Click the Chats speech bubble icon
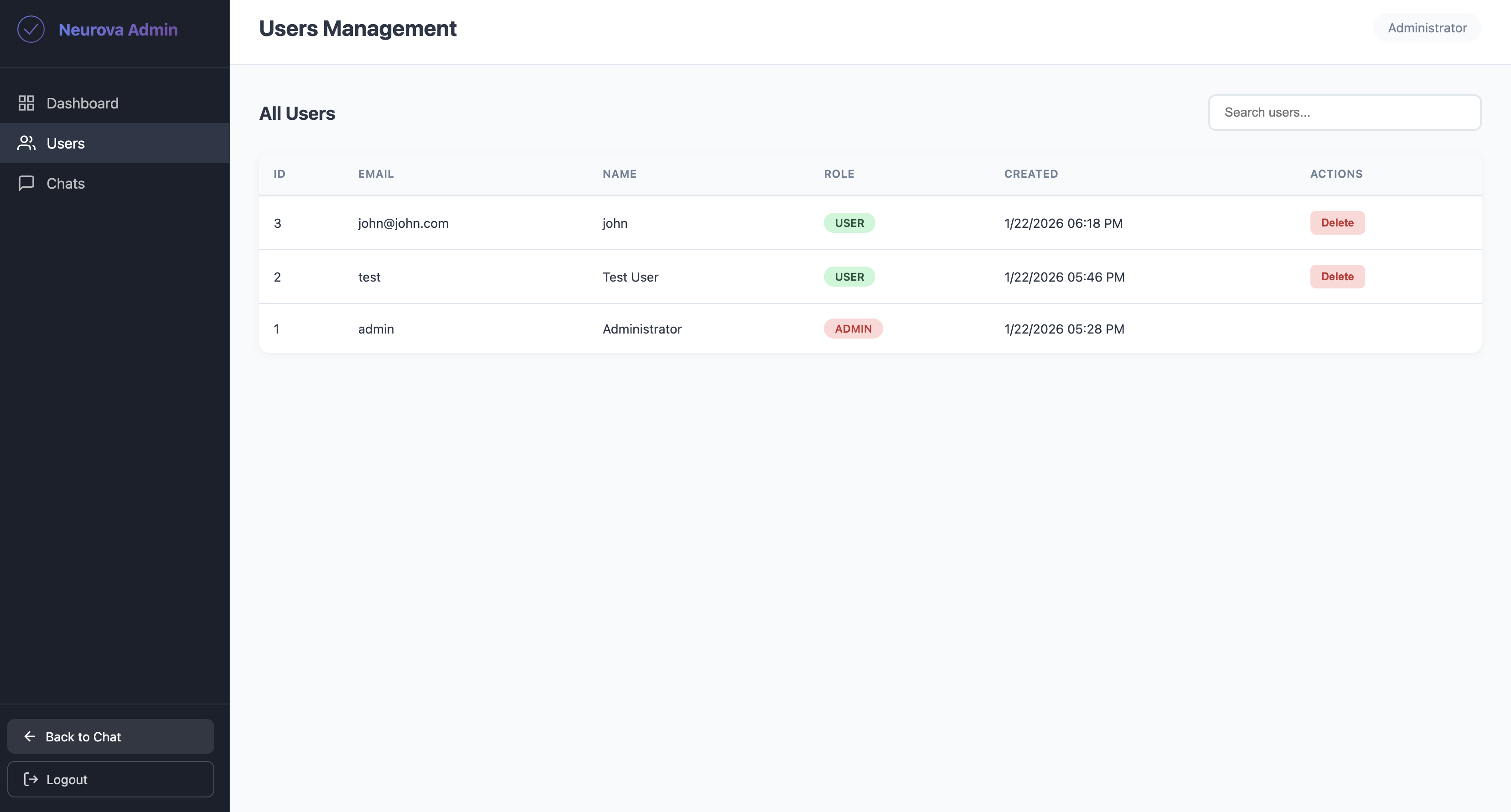This screenshot has height=812, width=1511. [x=26, y=184]
